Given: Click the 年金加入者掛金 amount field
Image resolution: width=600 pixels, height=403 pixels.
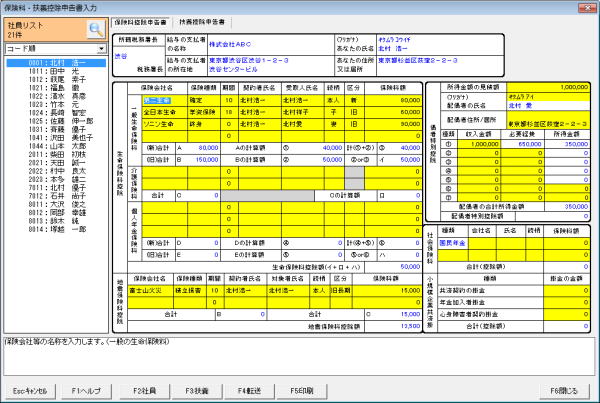Looking at the screenshot, I should (566, 302).
